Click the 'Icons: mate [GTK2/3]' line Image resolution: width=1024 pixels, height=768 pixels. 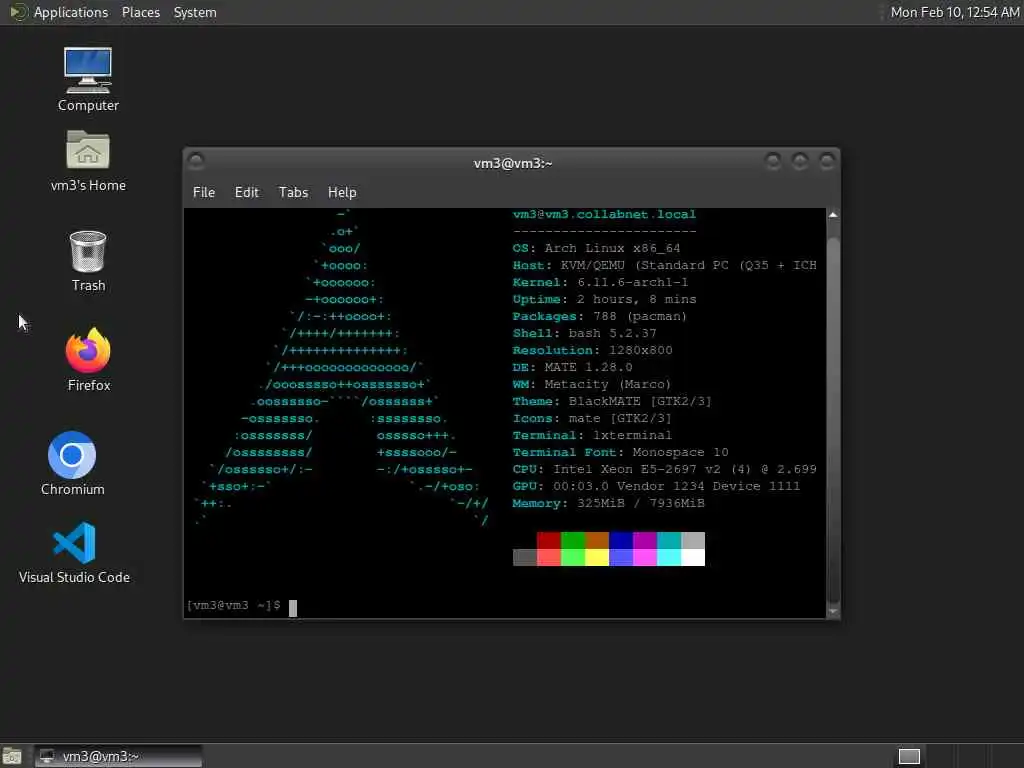[592, 418]
